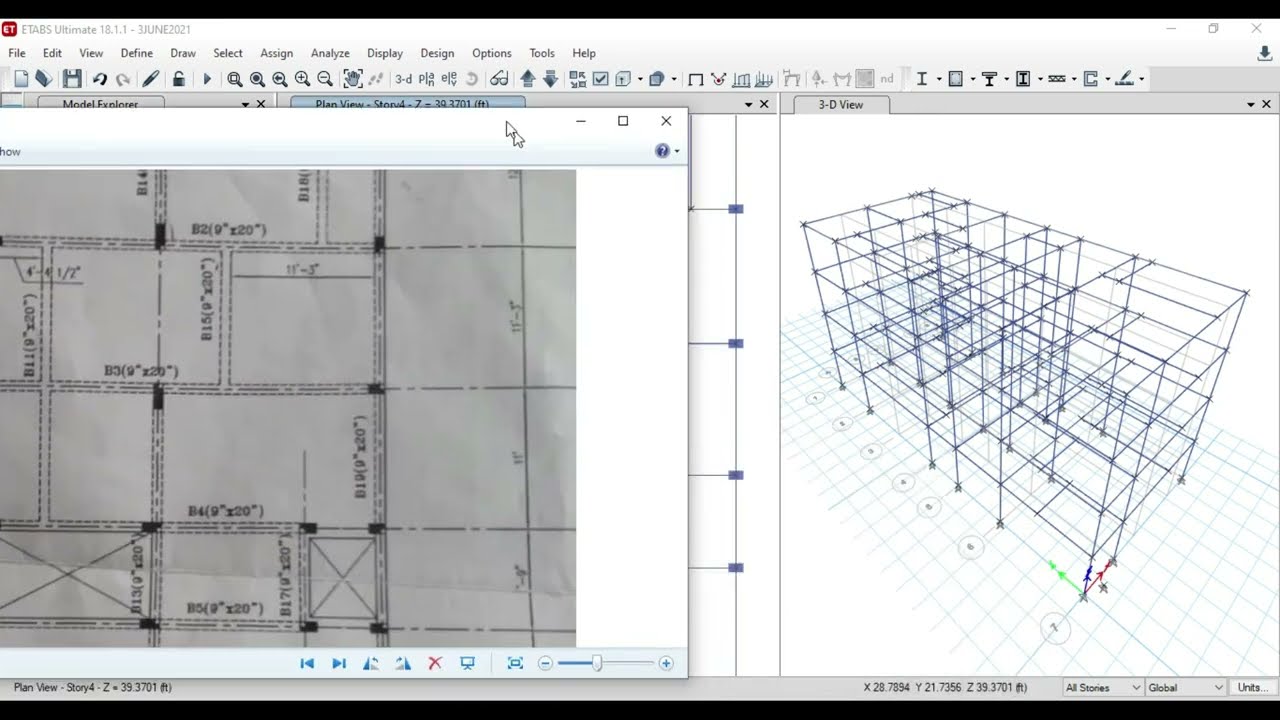Select the 3-D View tab
This screenshot has width=1280, height=720.
[x=841, y=104]
